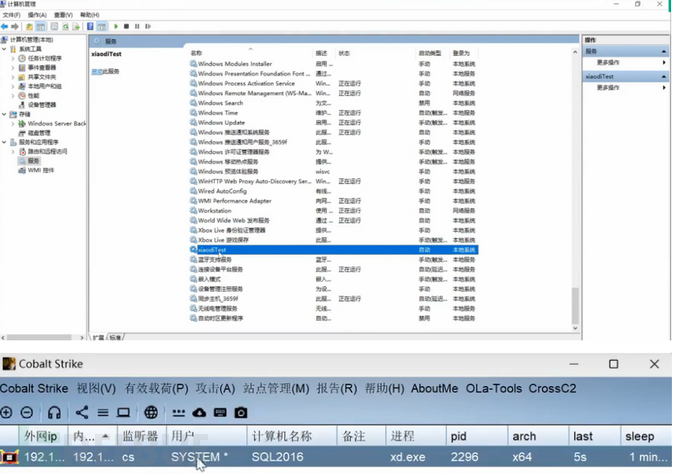This screenshot has width=690, height=474.
Task: Click the green Start Service play icon
Action: 115,26
